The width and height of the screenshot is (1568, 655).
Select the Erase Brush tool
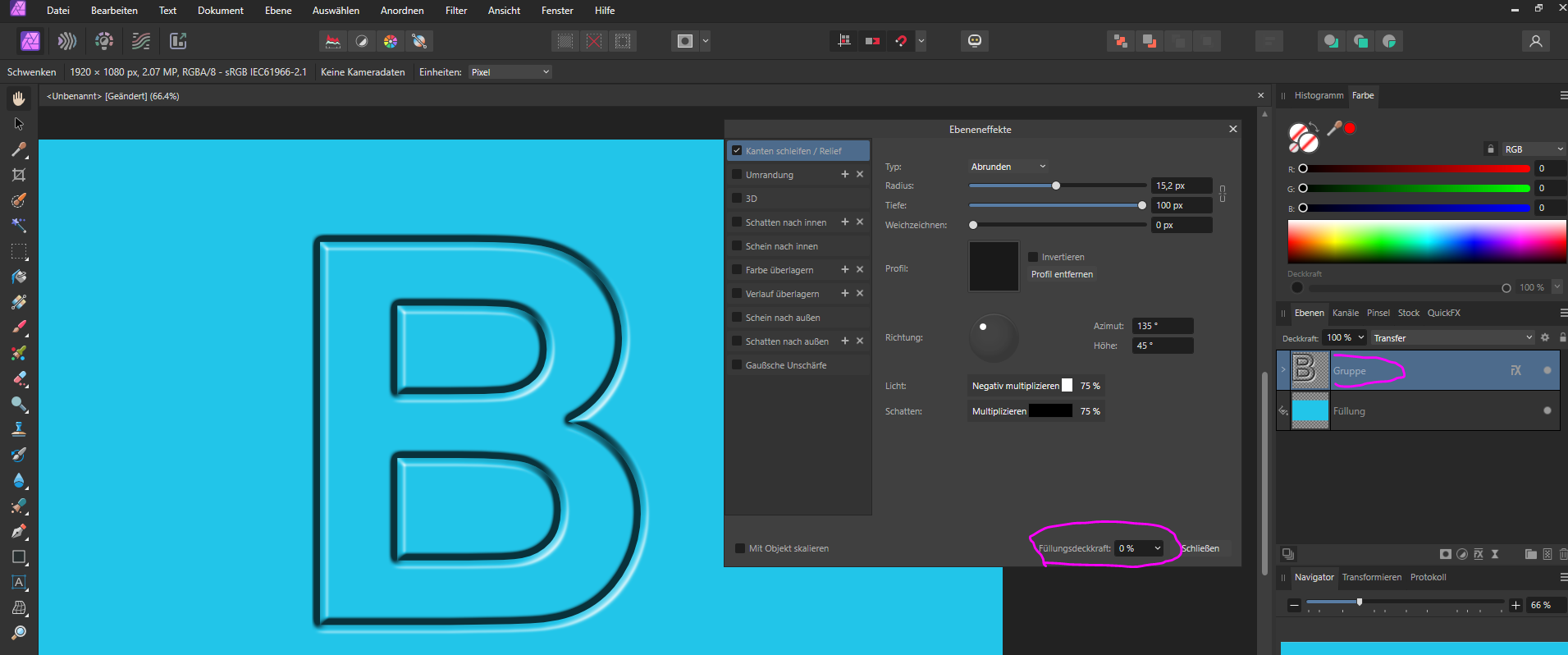[19, 378]
